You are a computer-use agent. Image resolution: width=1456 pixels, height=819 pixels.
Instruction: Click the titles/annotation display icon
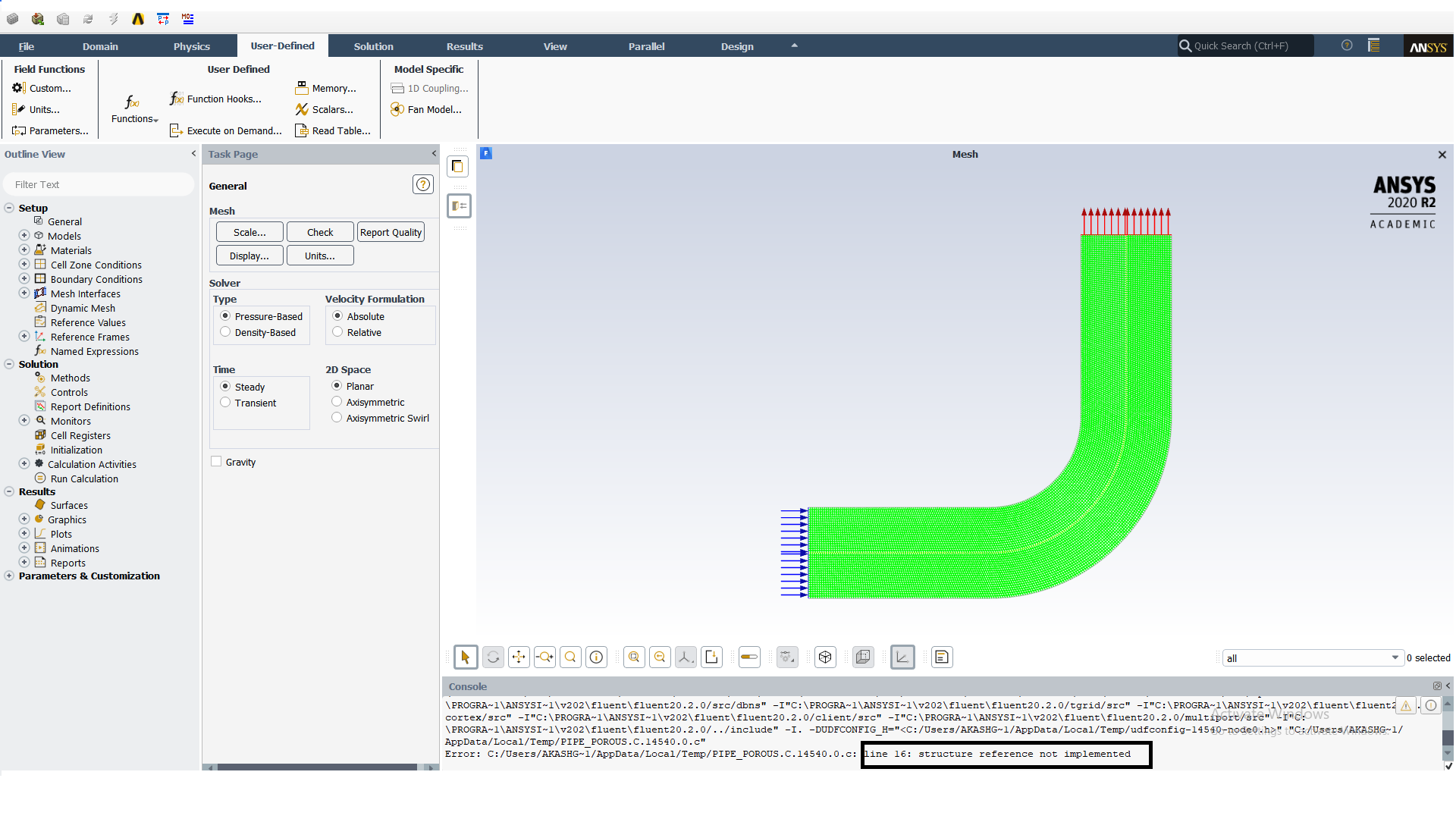(942, 657)
